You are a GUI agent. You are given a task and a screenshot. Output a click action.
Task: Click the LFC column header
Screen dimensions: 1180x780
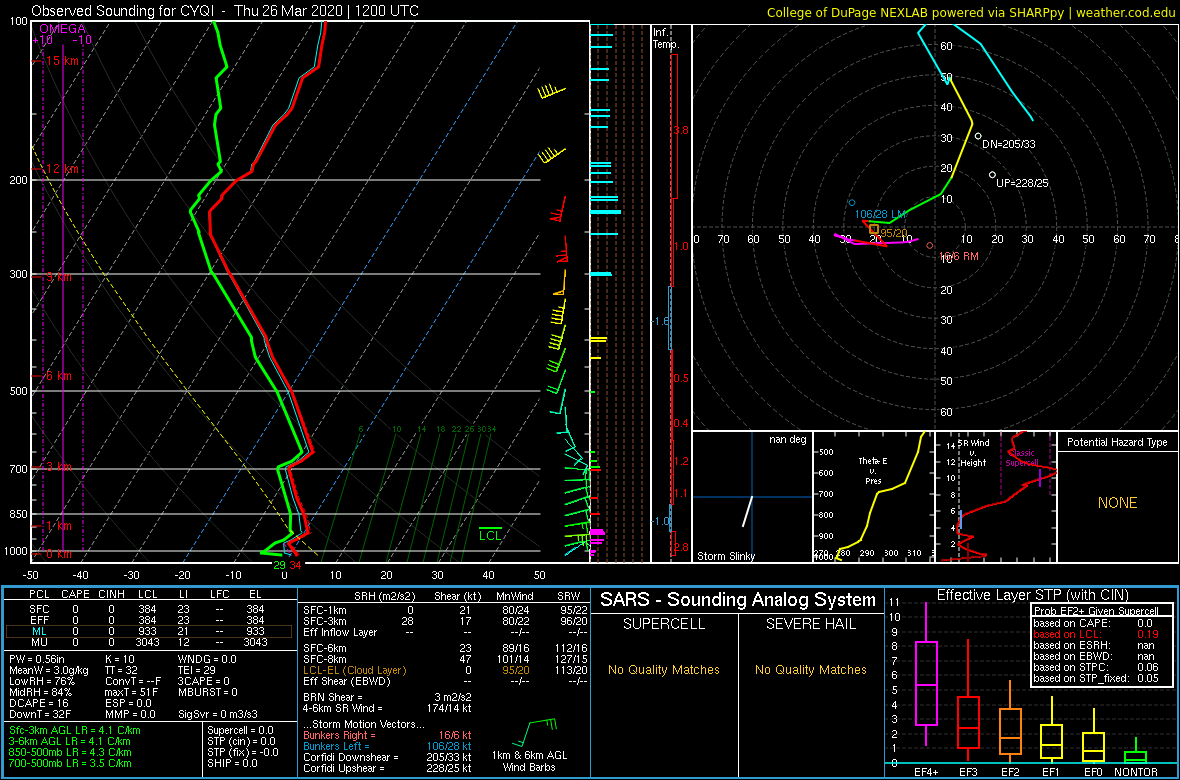[x=219, y=595]
